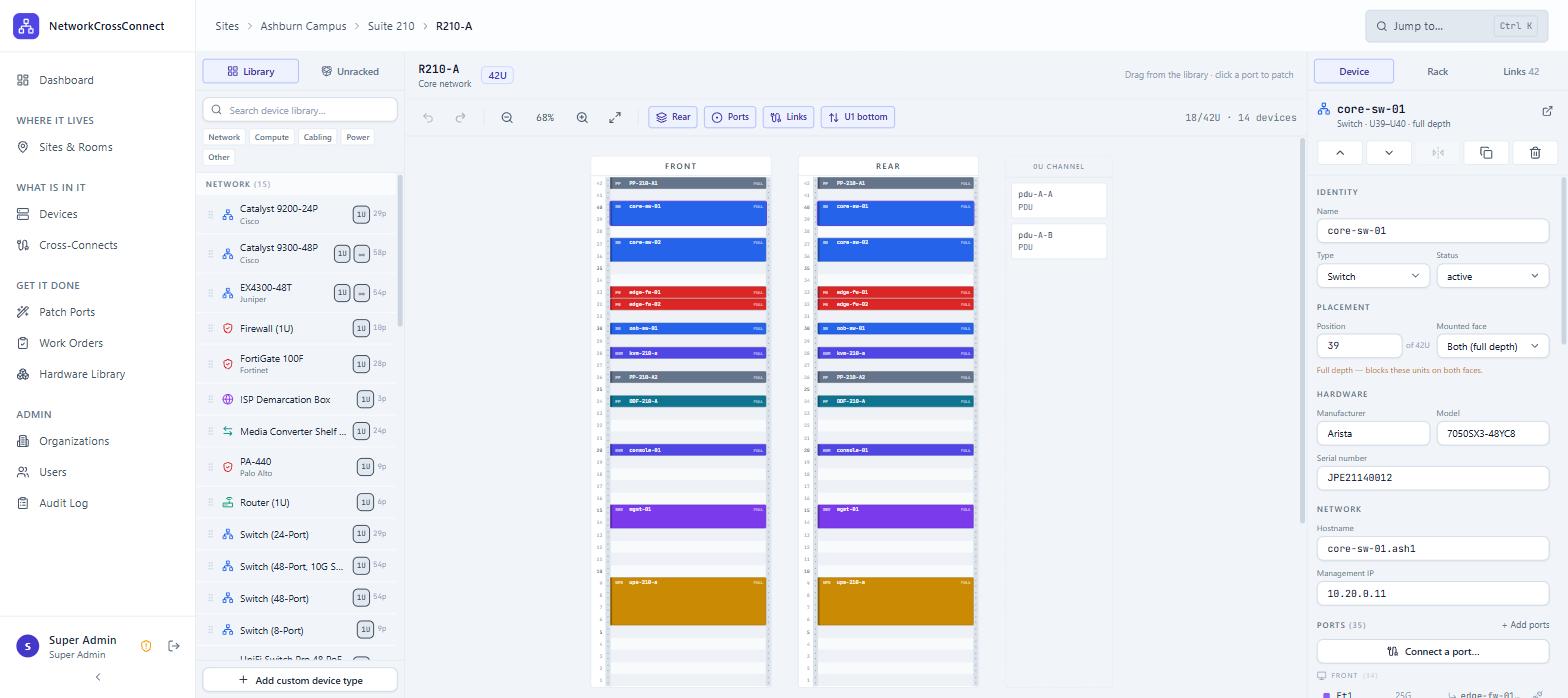Select ISP Demarcation Box in library
Screen dimensions: 1568x698
298,399
